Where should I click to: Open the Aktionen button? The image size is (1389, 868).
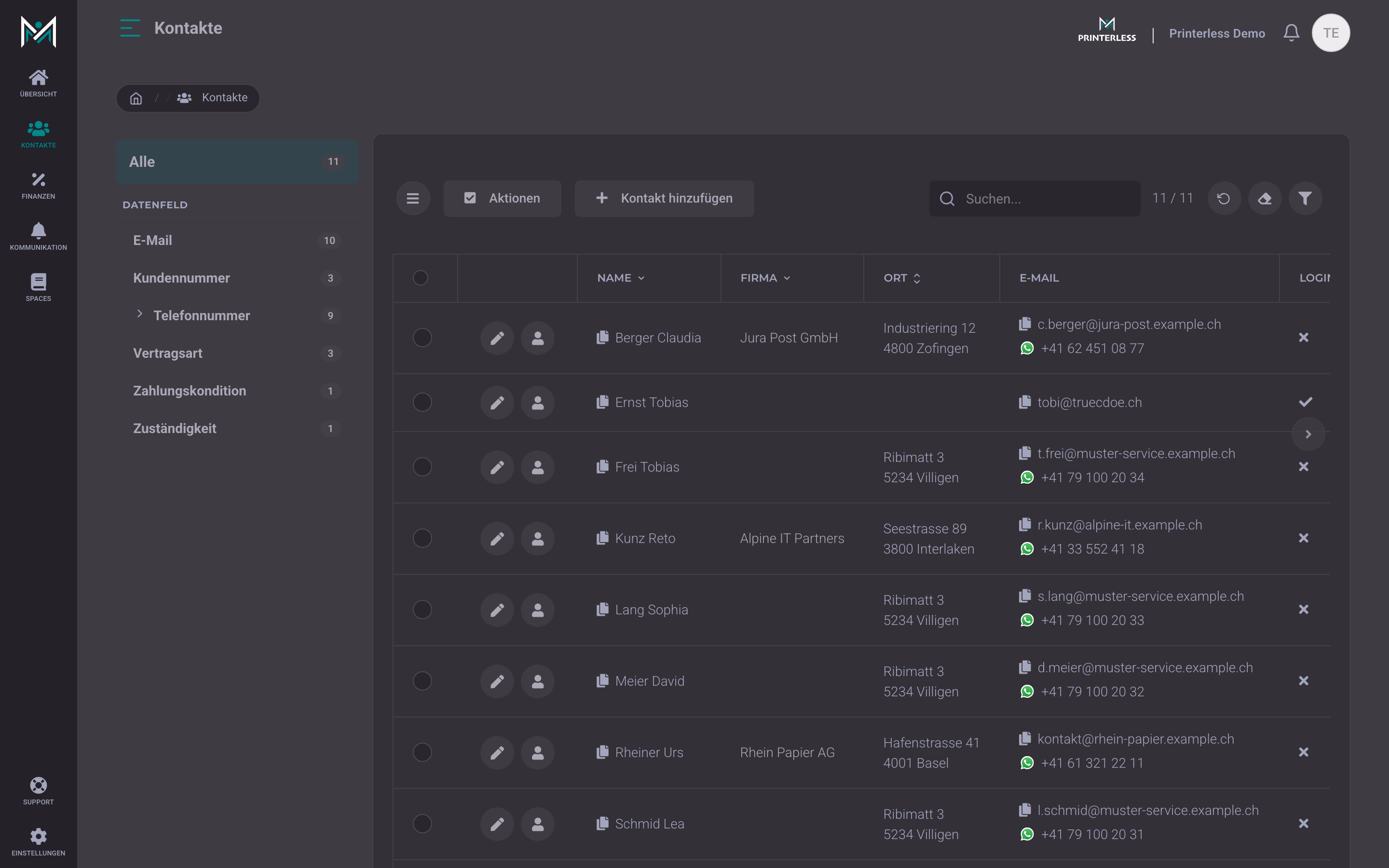pyautogui.click(x=502, y=199)
